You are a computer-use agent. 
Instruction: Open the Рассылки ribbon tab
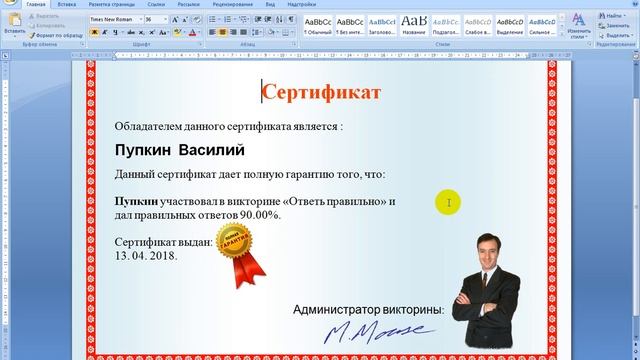coord(188,4)
